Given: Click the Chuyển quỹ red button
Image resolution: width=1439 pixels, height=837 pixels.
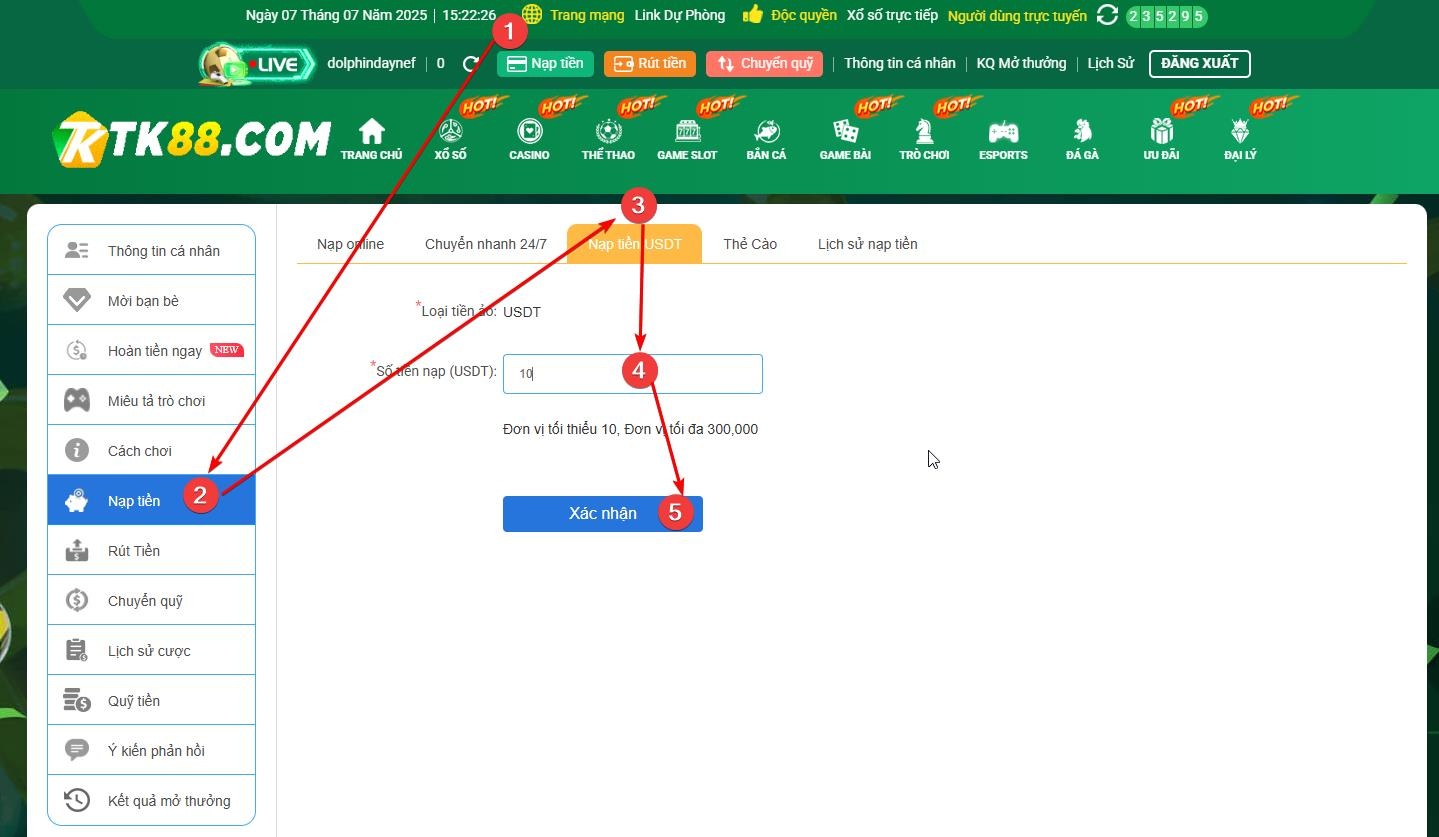Looking at the screenshot, I should tap(765, 64).
